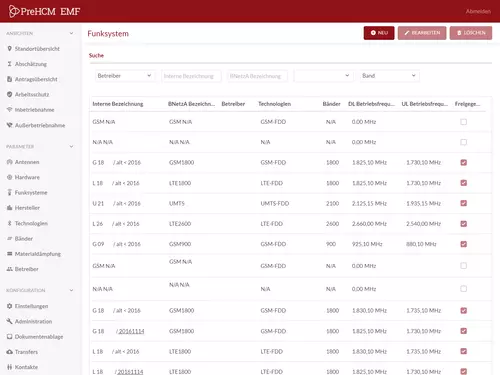The image size is (500, 375).
Task: Open Funksysteme in the sidebar menu
Action: coord(31,193)
